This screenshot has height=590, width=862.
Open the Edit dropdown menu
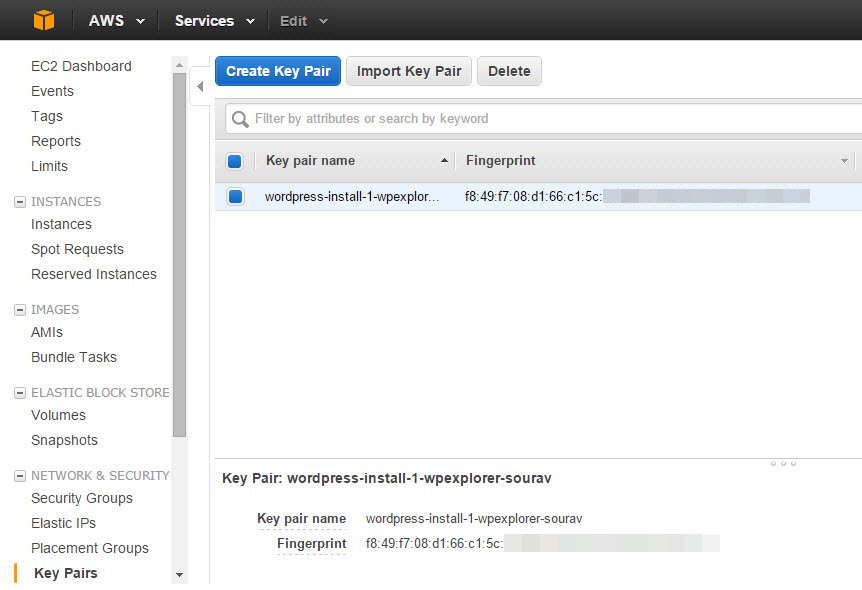303,21
